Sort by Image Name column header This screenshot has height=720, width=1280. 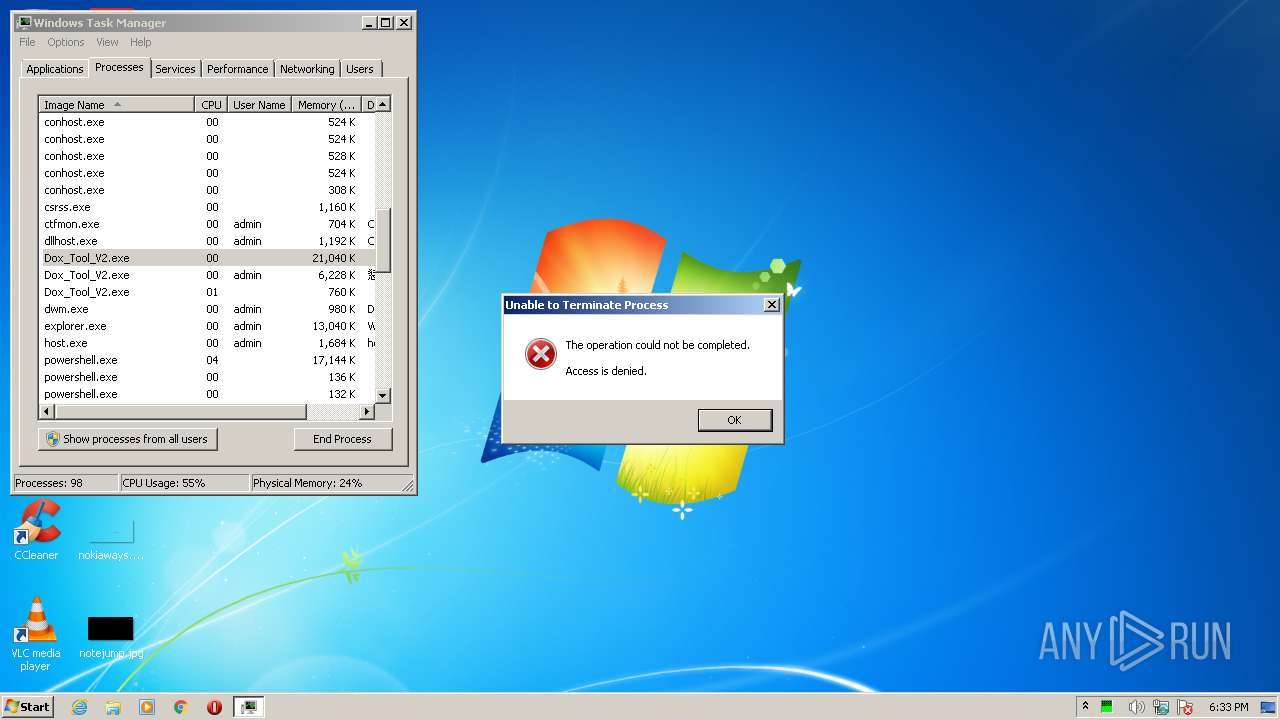point(116,105)
